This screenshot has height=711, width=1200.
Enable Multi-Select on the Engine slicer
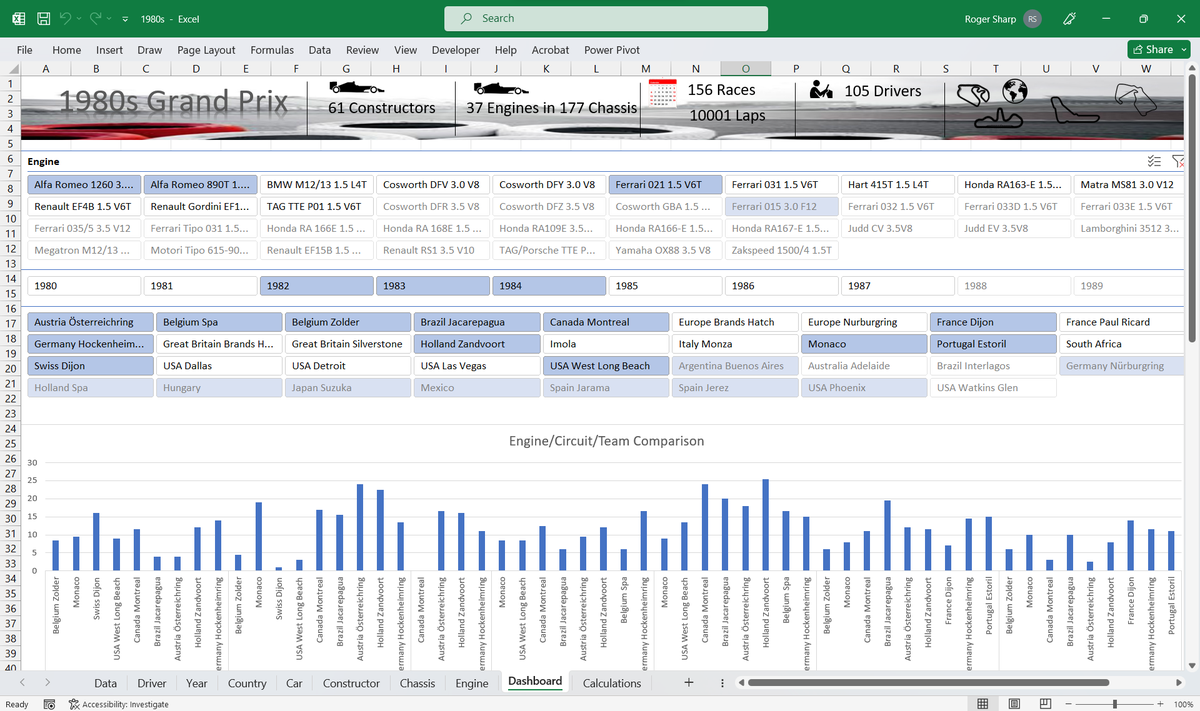tap(1154, 160)
